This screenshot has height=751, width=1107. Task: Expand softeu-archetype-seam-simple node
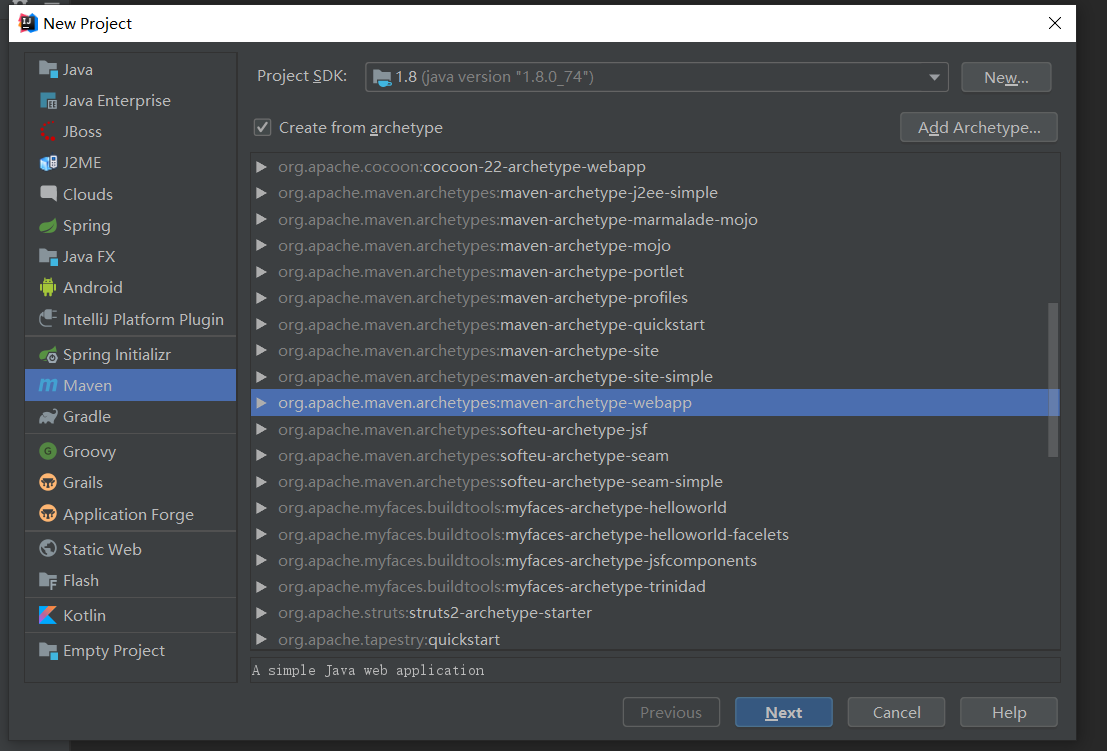click(x=261, y=481)
